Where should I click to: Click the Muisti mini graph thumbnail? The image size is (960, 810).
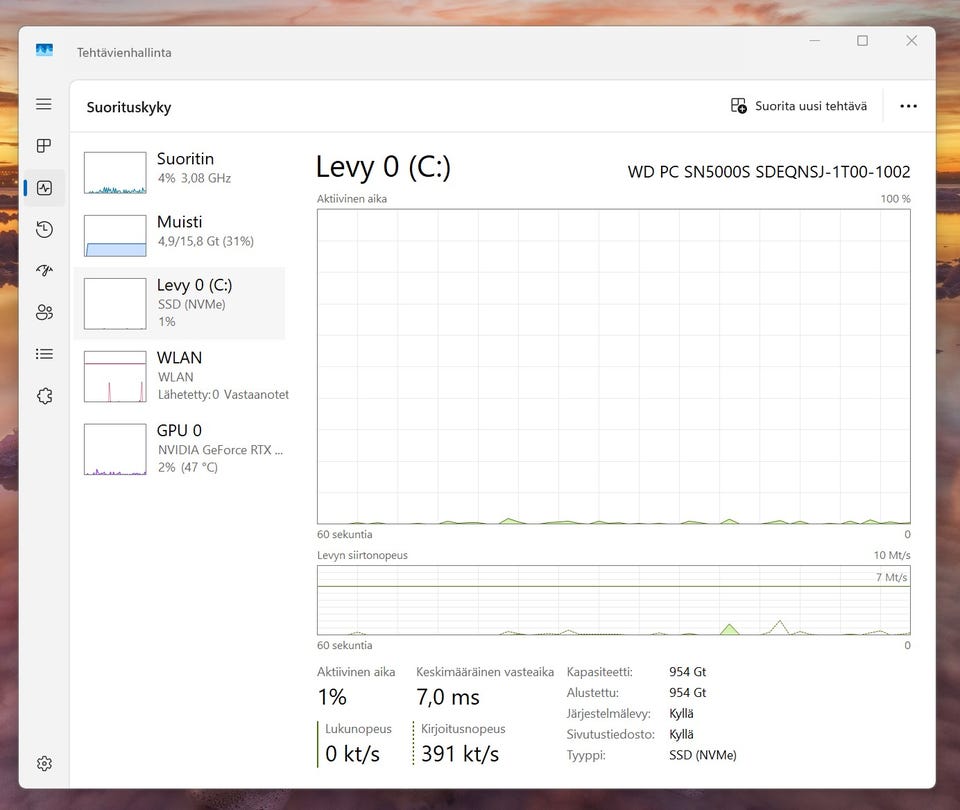(115, 236)
